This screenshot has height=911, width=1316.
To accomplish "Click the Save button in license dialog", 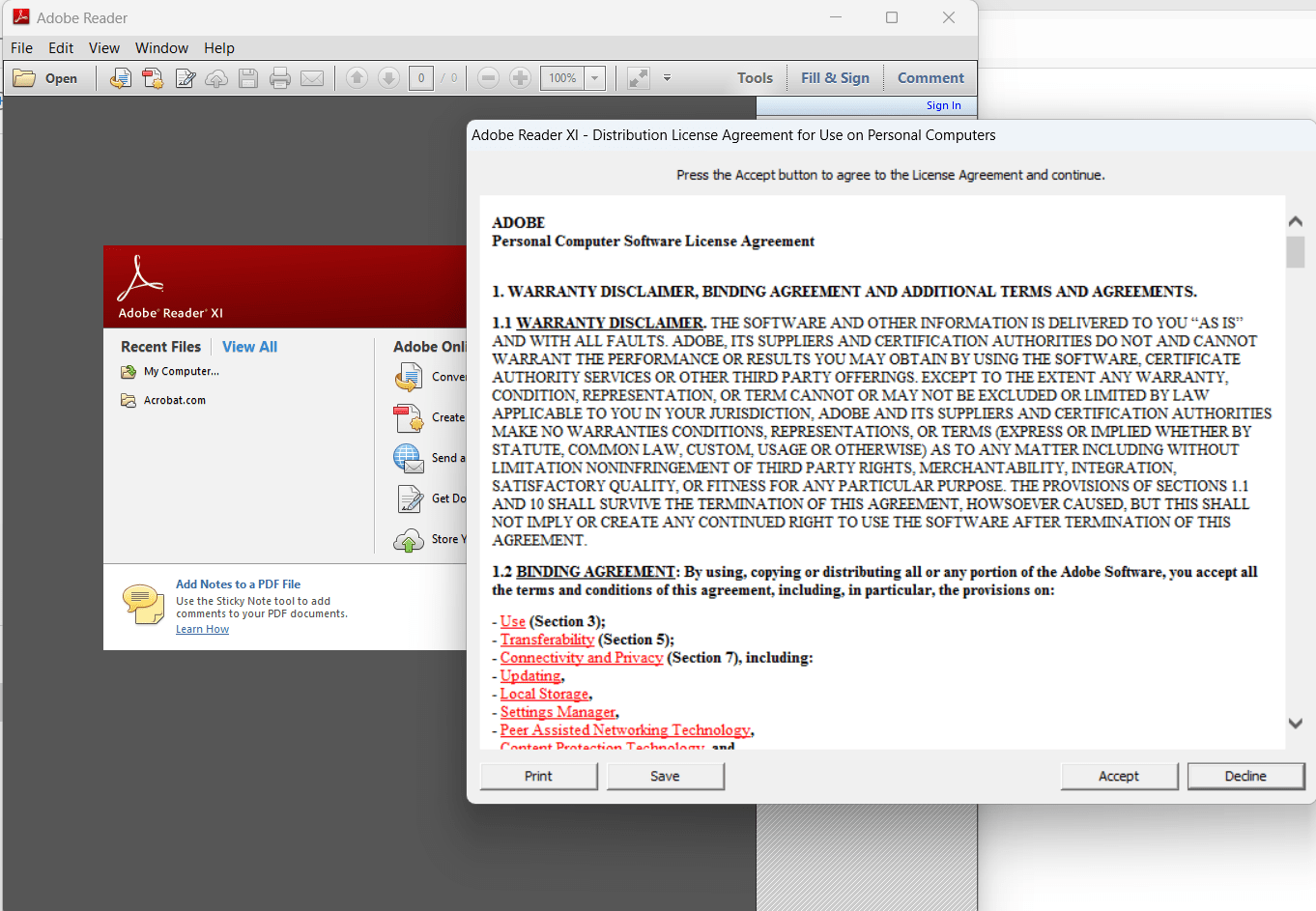I will tap(665, 776).
